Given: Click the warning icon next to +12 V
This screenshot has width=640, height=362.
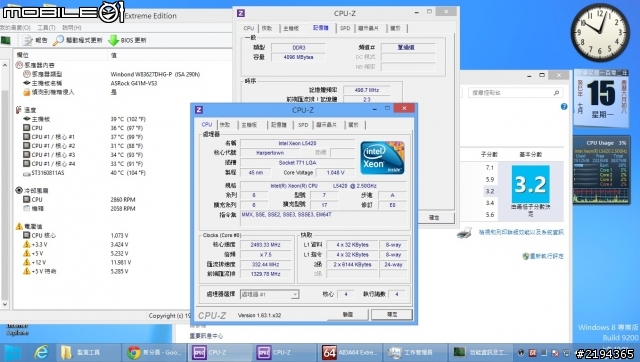Looking at the screenshot, I should [27, 262].
